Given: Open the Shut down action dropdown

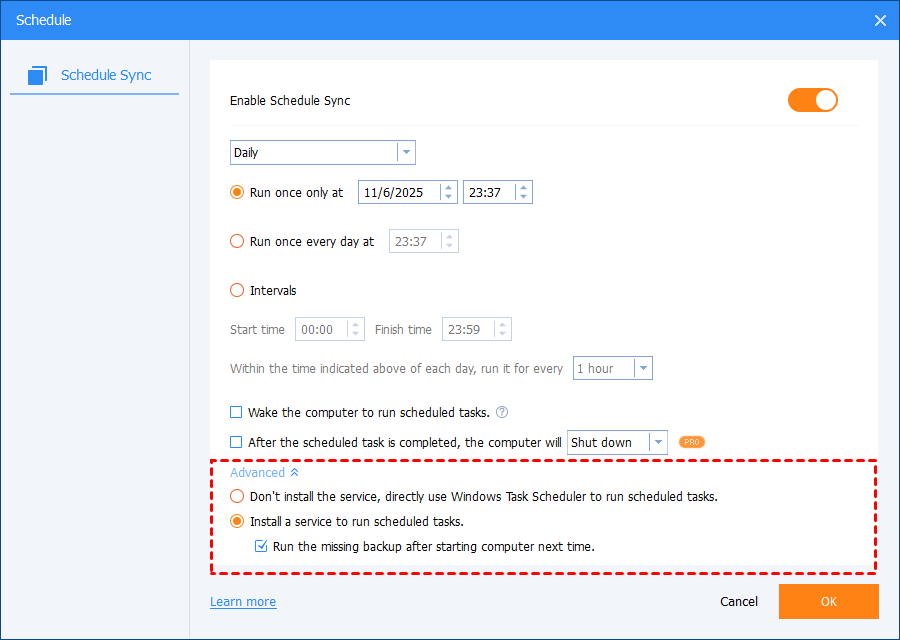Looking at the screenshot, I should pyautogui.click(x=657, y=443).
